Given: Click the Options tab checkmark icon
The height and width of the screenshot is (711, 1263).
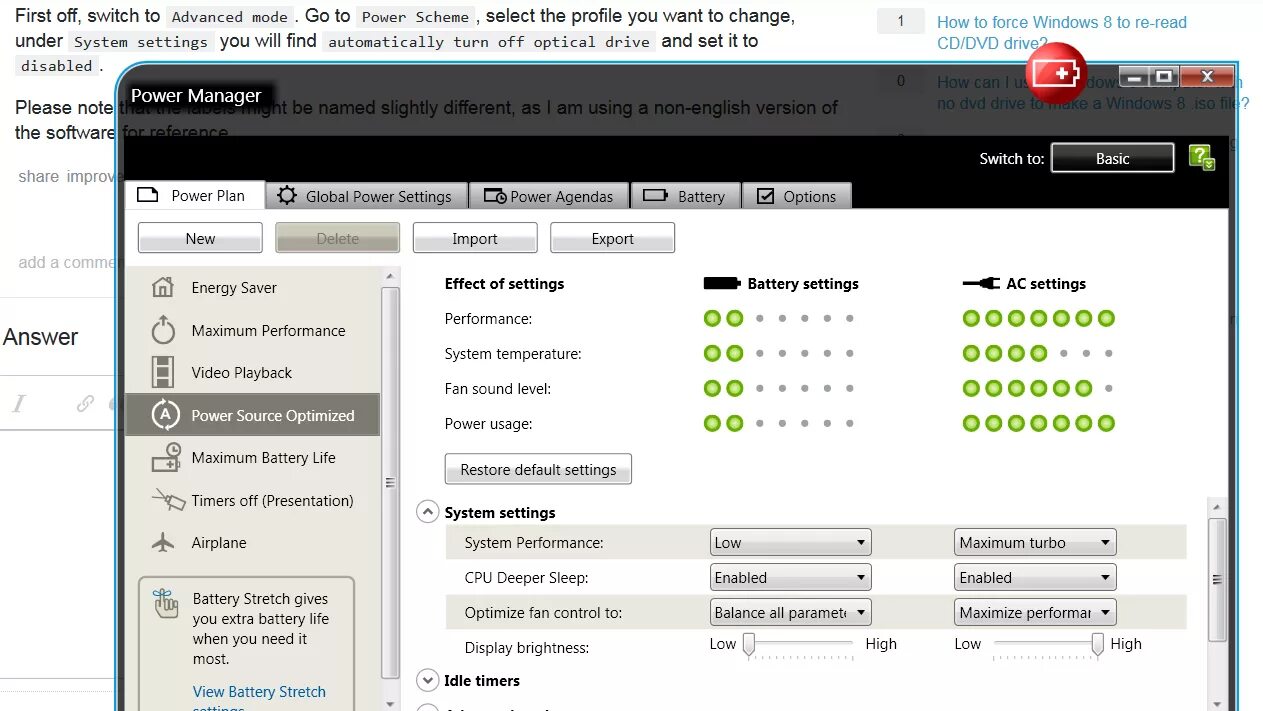Looking at the screenshot, I should pyautogui.click(x=765, y=196).
